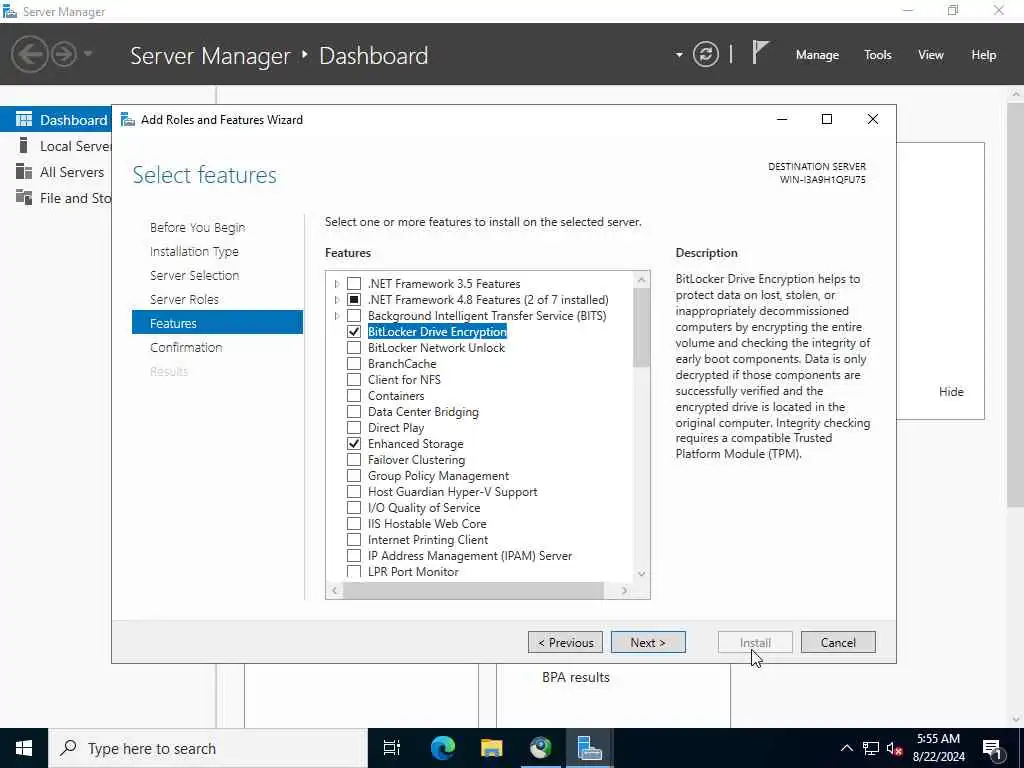Click the Next button in the wizard
1024x768 pixels.
pos(648,643)
